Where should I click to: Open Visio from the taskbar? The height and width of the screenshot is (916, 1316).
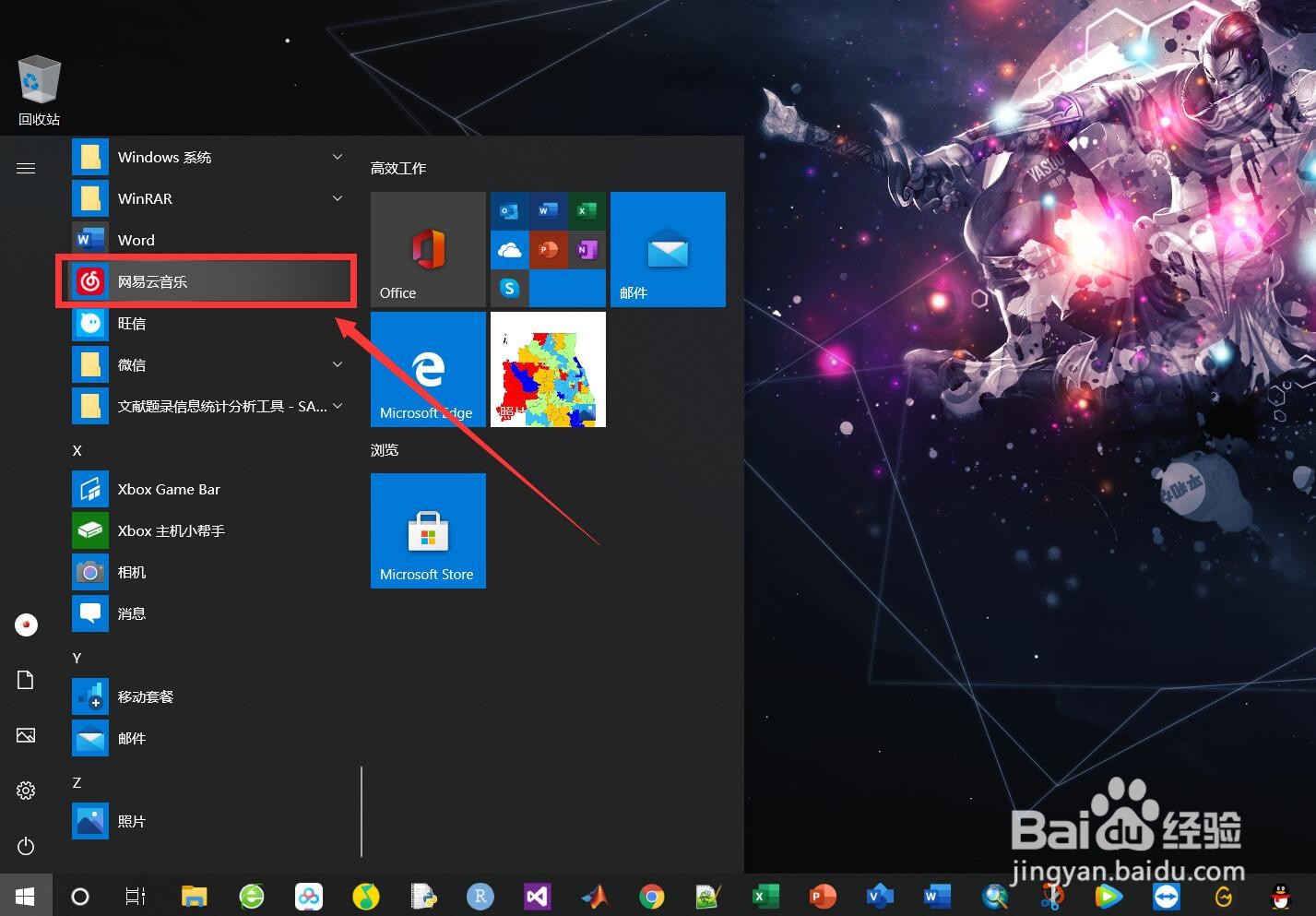tap(880, 896)
